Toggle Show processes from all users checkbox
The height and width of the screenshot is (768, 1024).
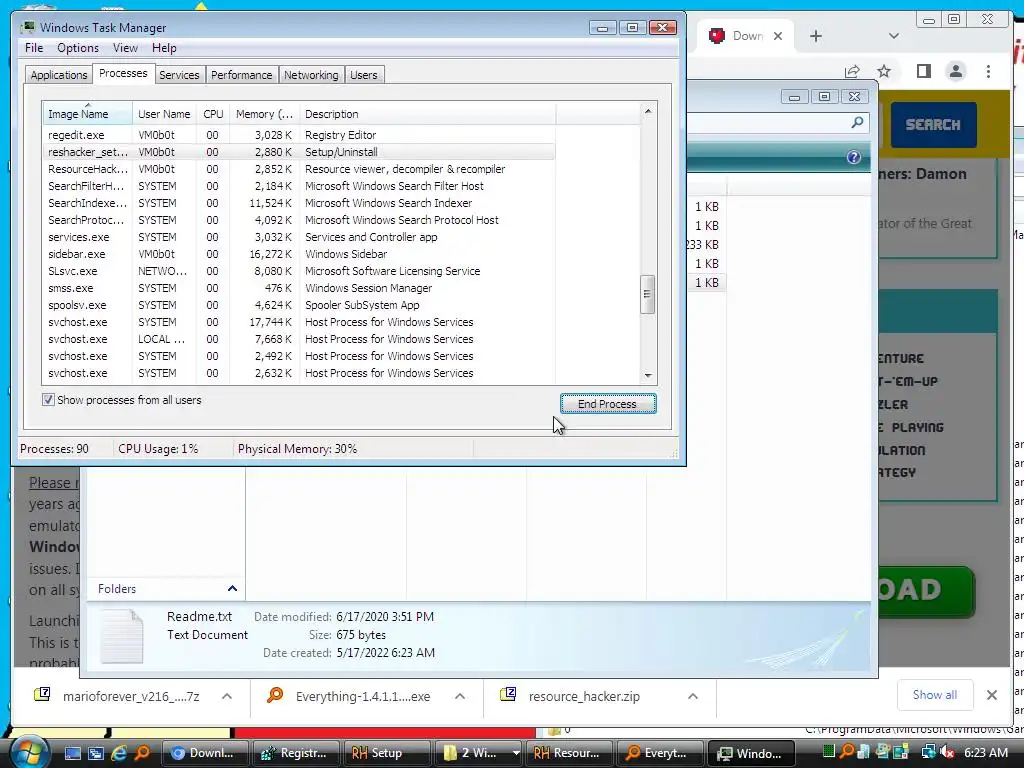(48, 400)
